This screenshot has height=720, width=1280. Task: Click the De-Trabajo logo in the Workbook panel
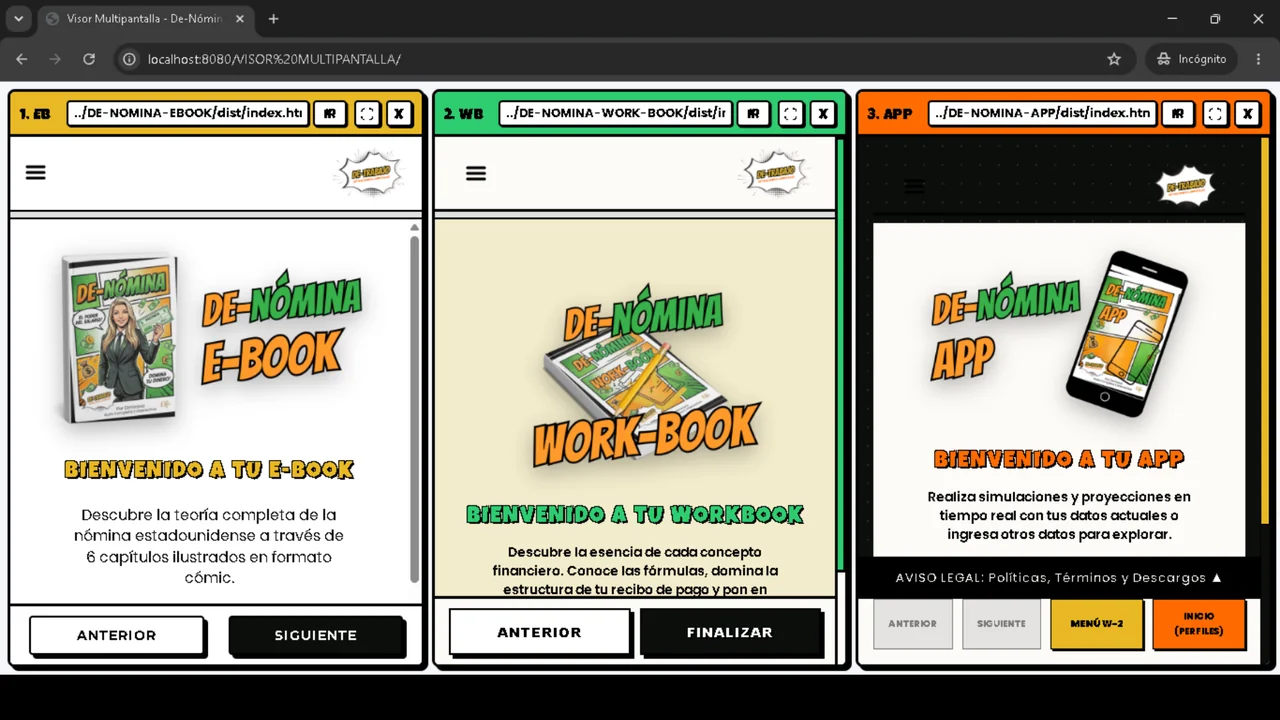click(x=774, y=173)
